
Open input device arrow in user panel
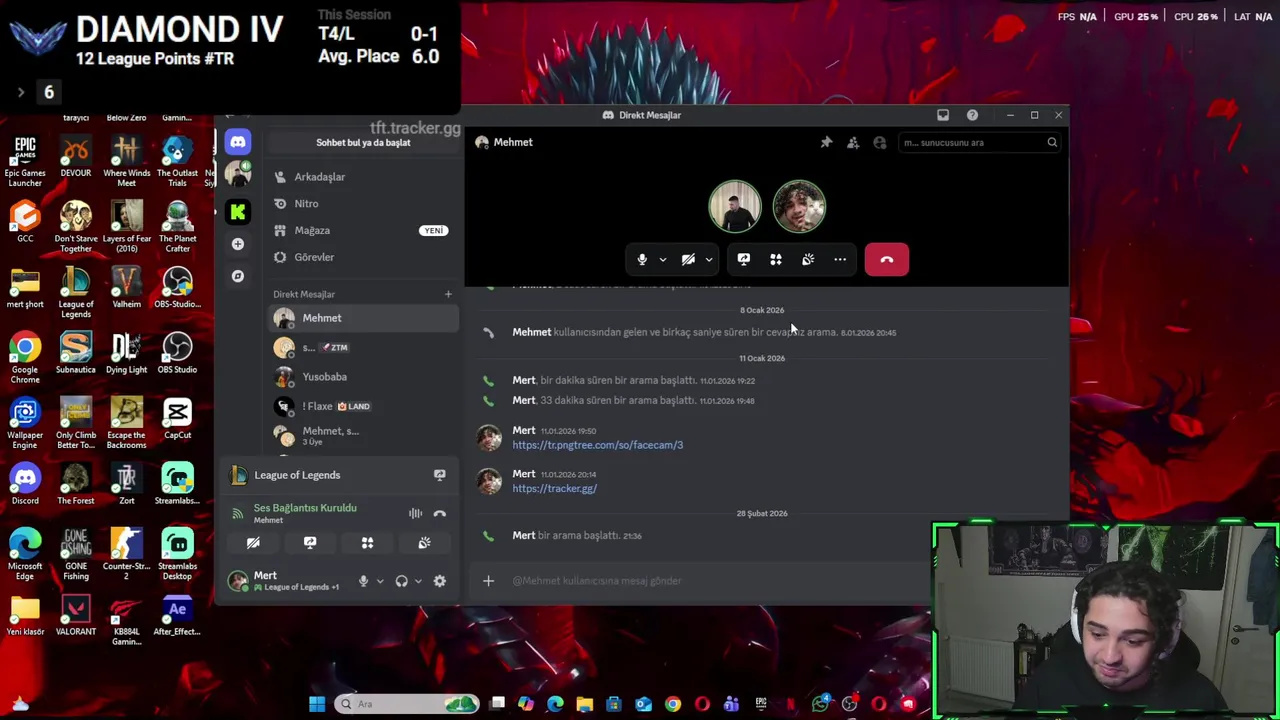380,581
